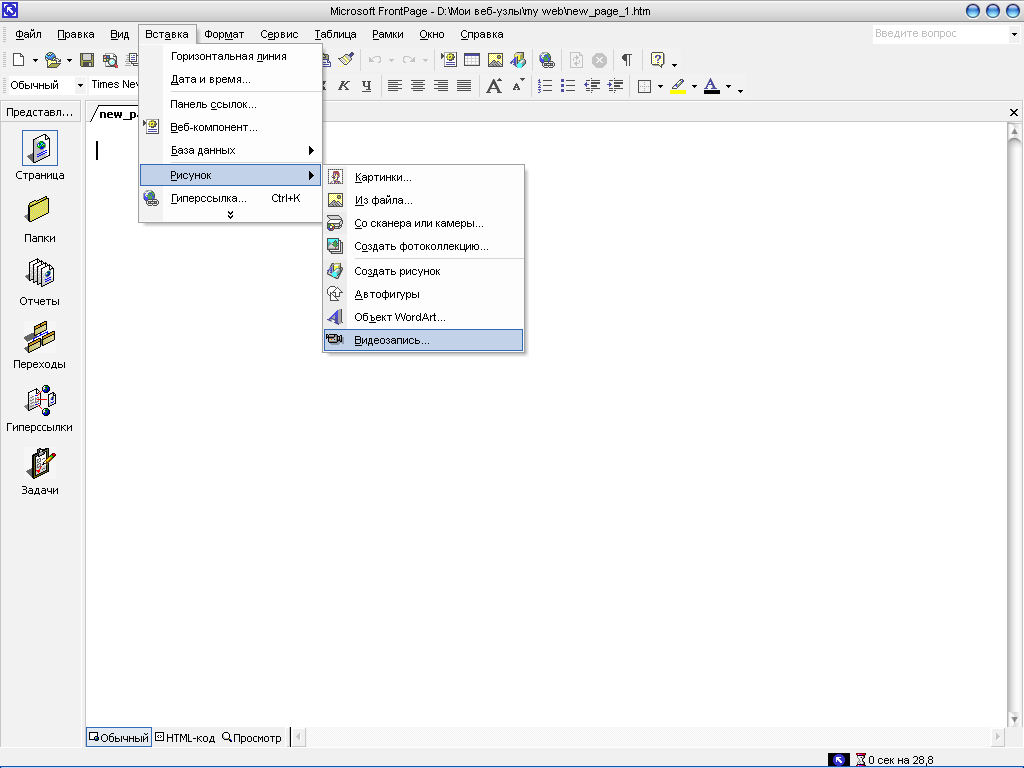The width and height of the screenshot is (1024, 768).
Task: Open Страница view in sidebar
Action: (40, 155)
